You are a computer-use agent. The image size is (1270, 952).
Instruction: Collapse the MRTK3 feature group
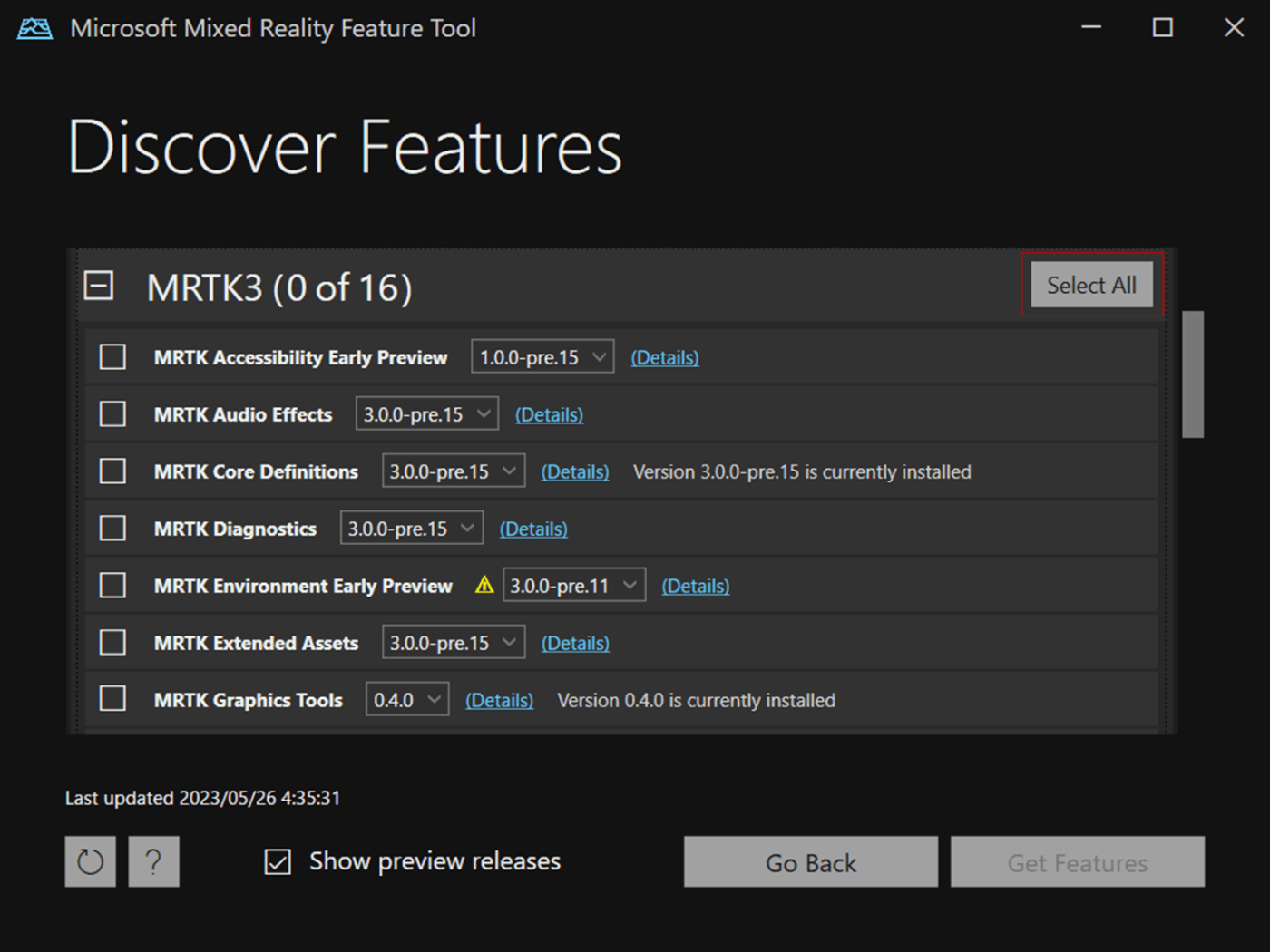point(98,287)
